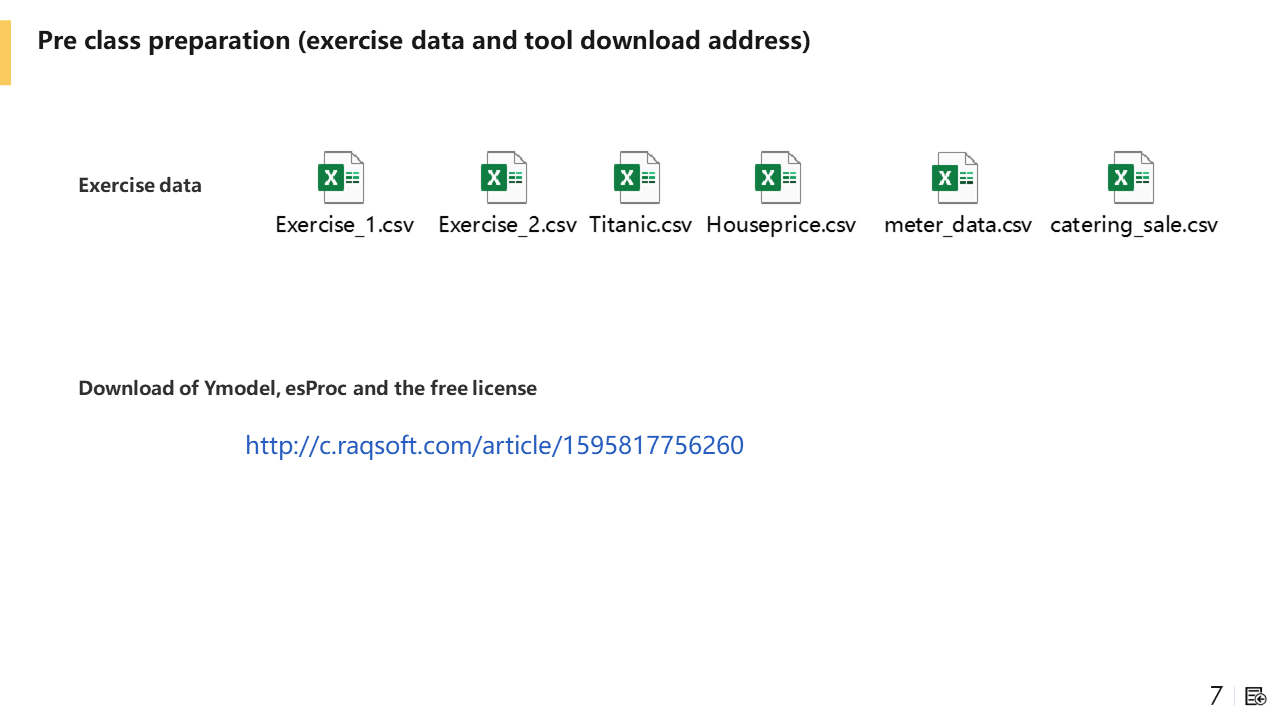Click the Titanic.csv file name label
1280x720 pixels.
[640, 225]
